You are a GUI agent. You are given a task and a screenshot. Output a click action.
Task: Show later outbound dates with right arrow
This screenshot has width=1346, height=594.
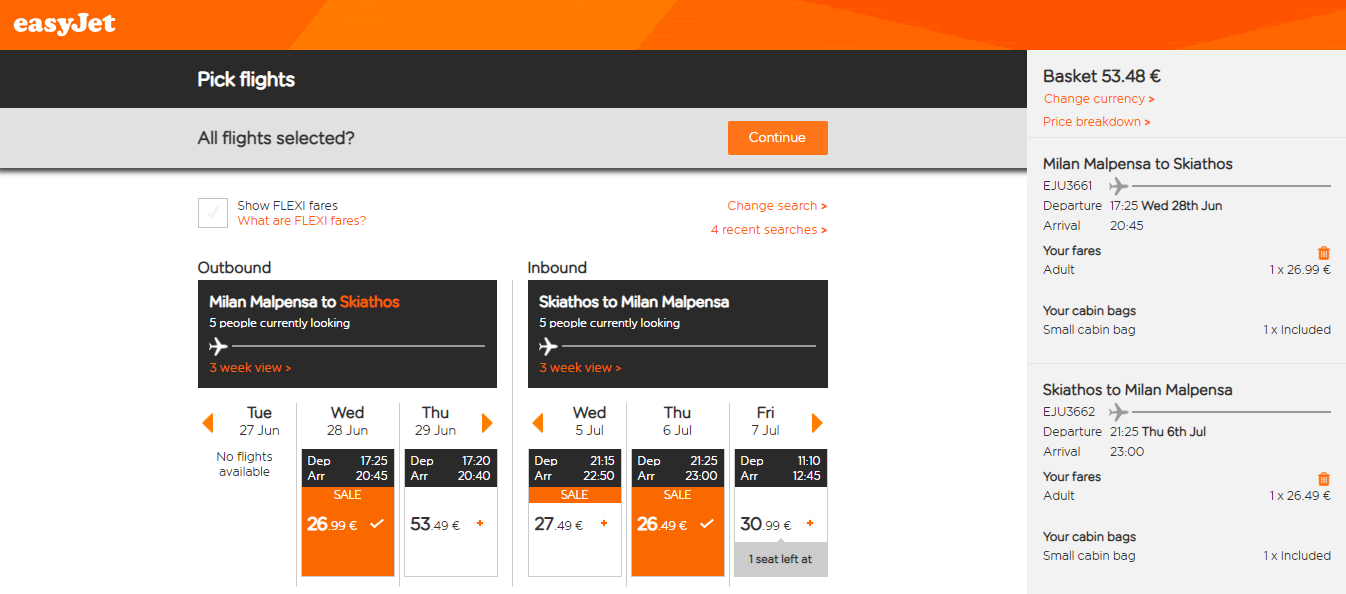(487, 423)
